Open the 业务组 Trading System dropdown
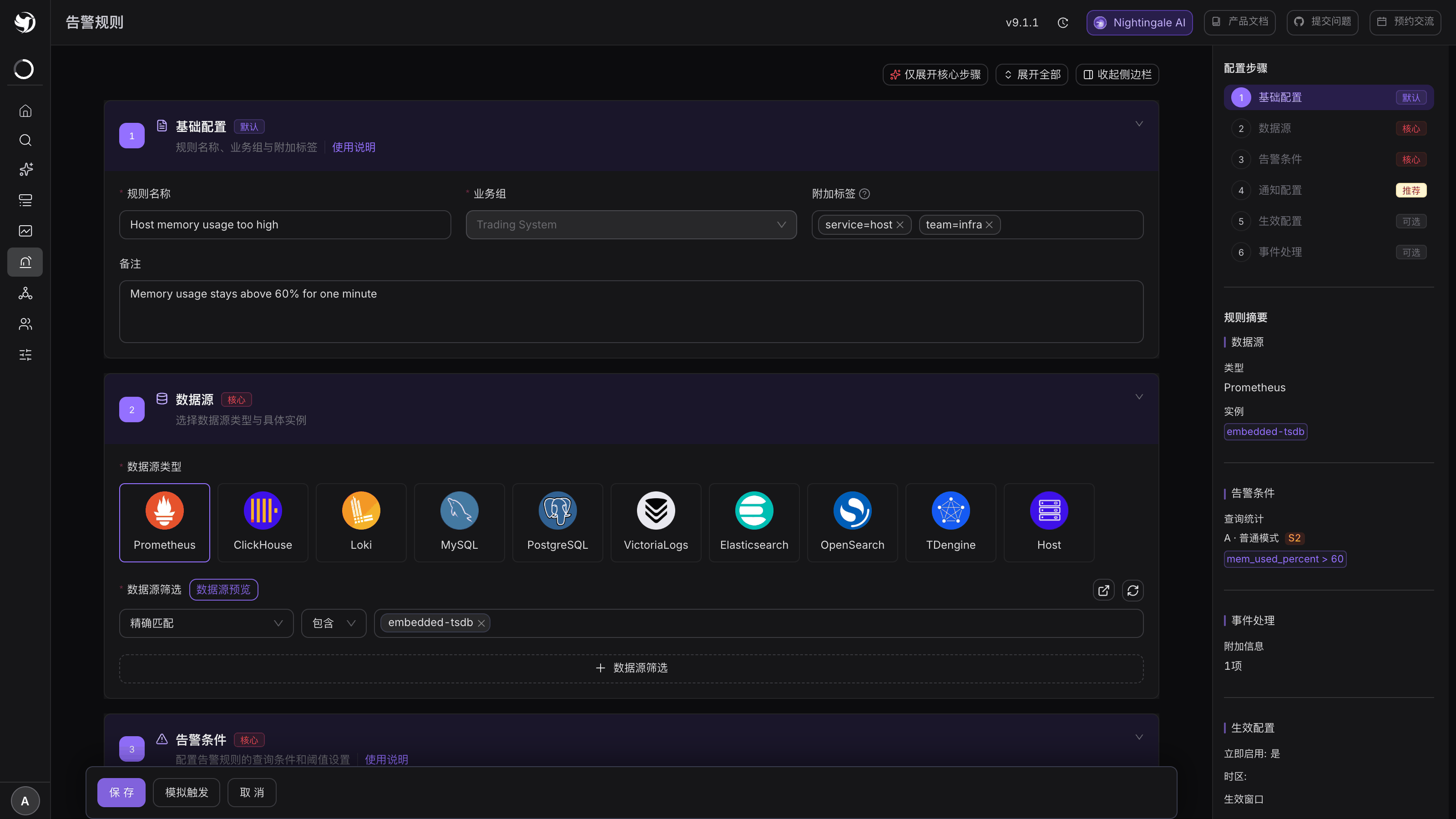 632,225
